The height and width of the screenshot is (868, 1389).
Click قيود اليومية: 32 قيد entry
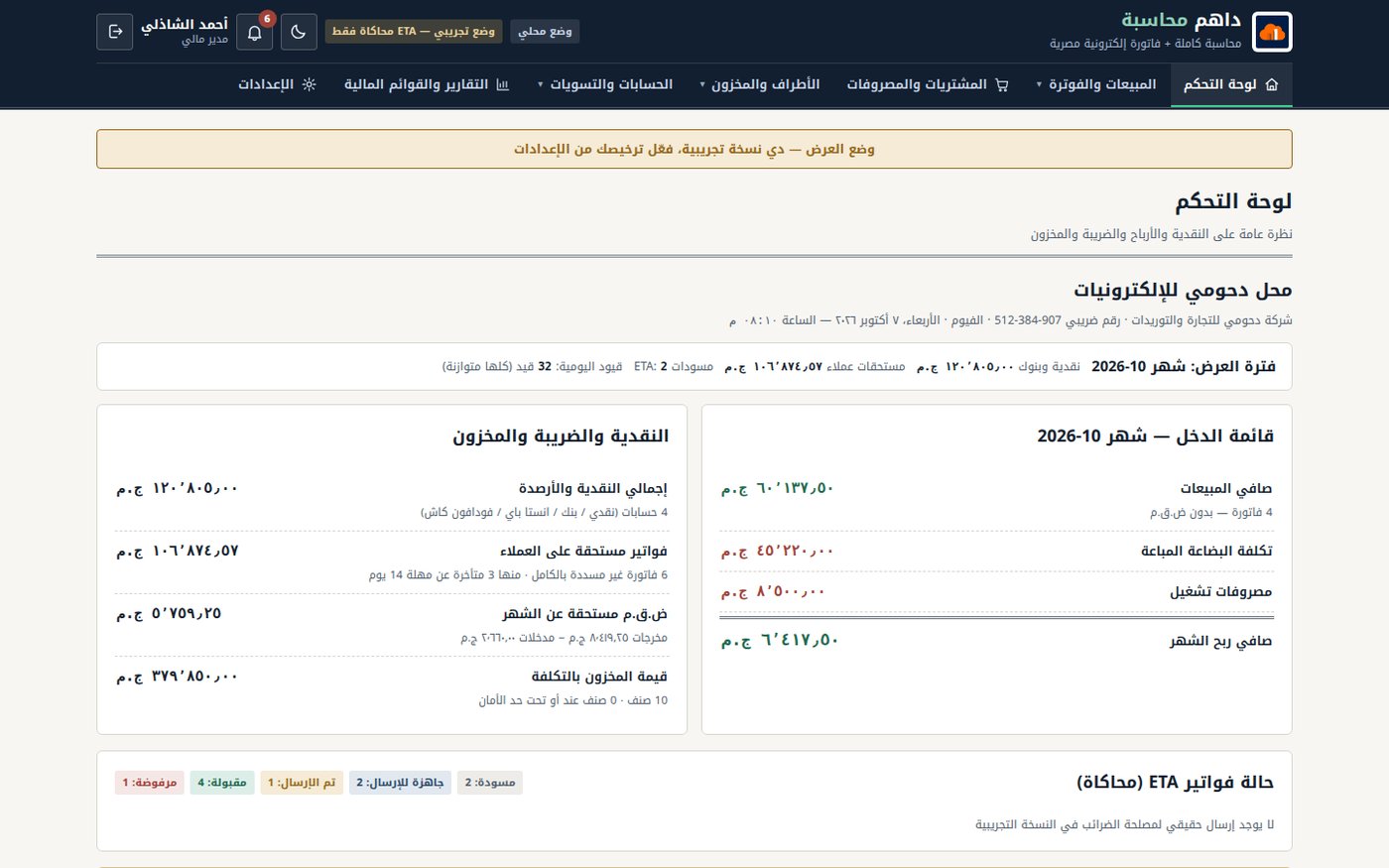pos(532,366)
